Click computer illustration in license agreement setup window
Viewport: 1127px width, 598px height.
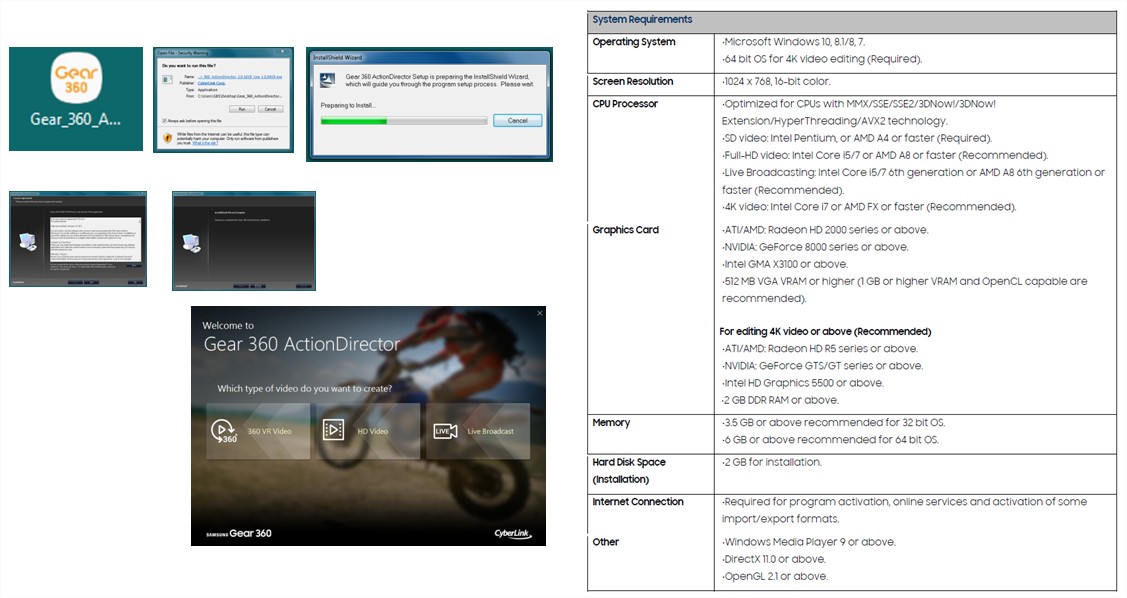pyautogui.click(x=28, y=242)
